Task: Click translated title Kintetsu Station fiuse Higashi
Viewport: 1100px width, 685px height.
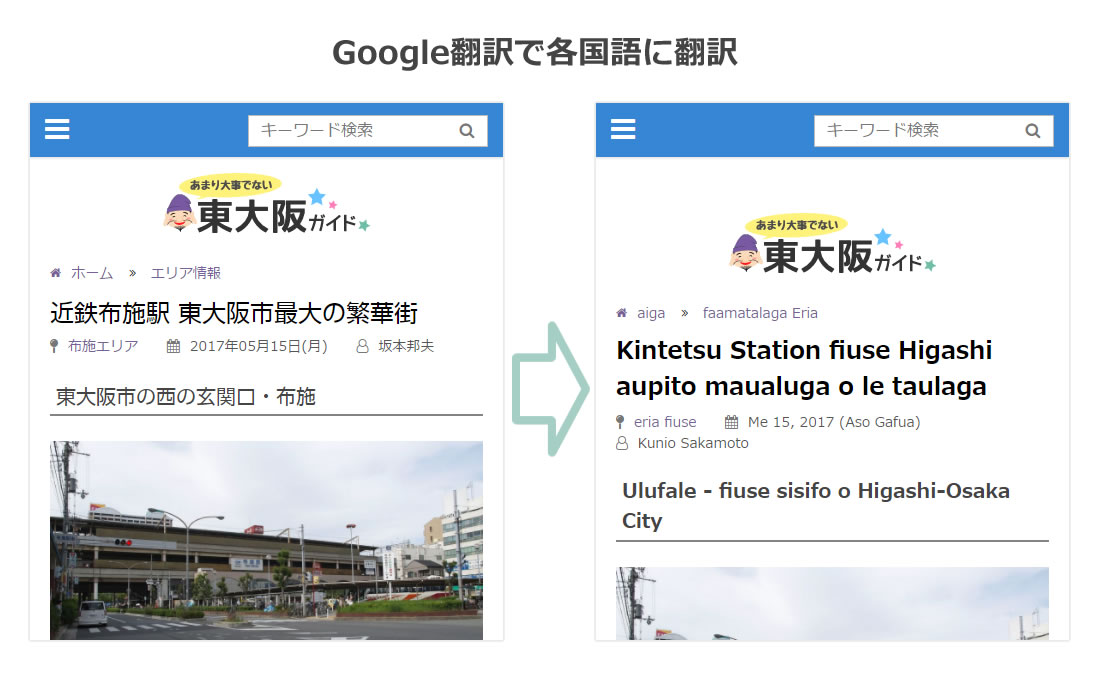Action: 805,368
